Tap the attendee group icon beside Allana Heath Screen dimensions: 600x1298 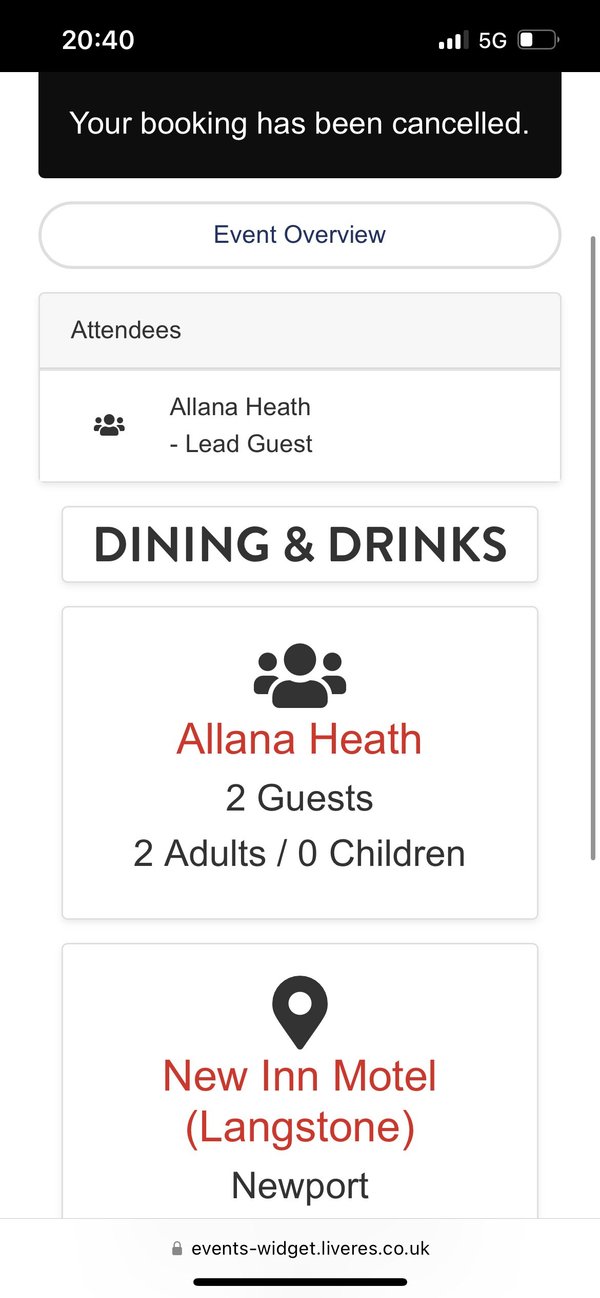click(x=109, y=425)
